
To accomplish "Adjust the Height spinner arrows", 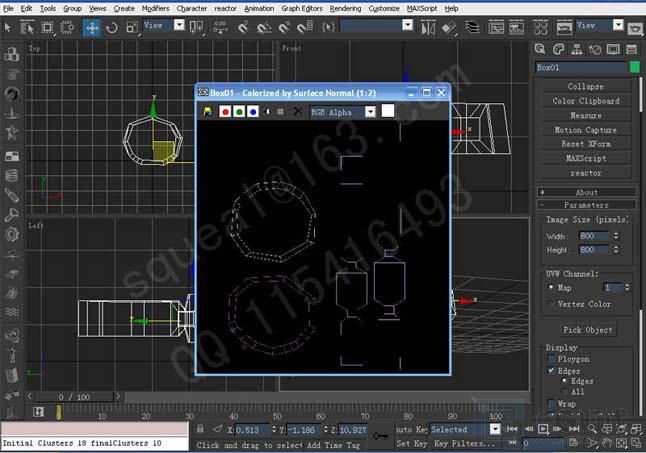I will (x=616, y=250).
